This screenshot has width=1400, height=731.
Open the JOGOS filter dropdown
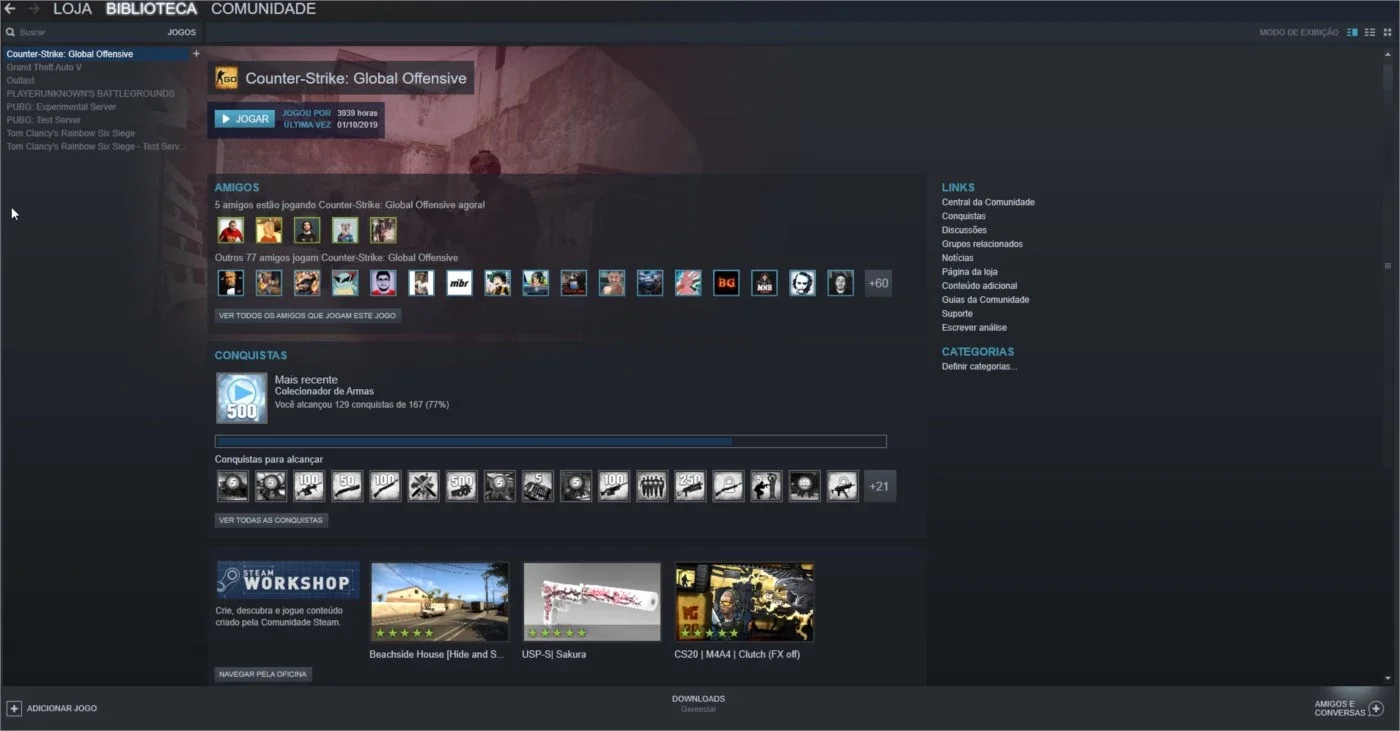[x=182, y=33]
